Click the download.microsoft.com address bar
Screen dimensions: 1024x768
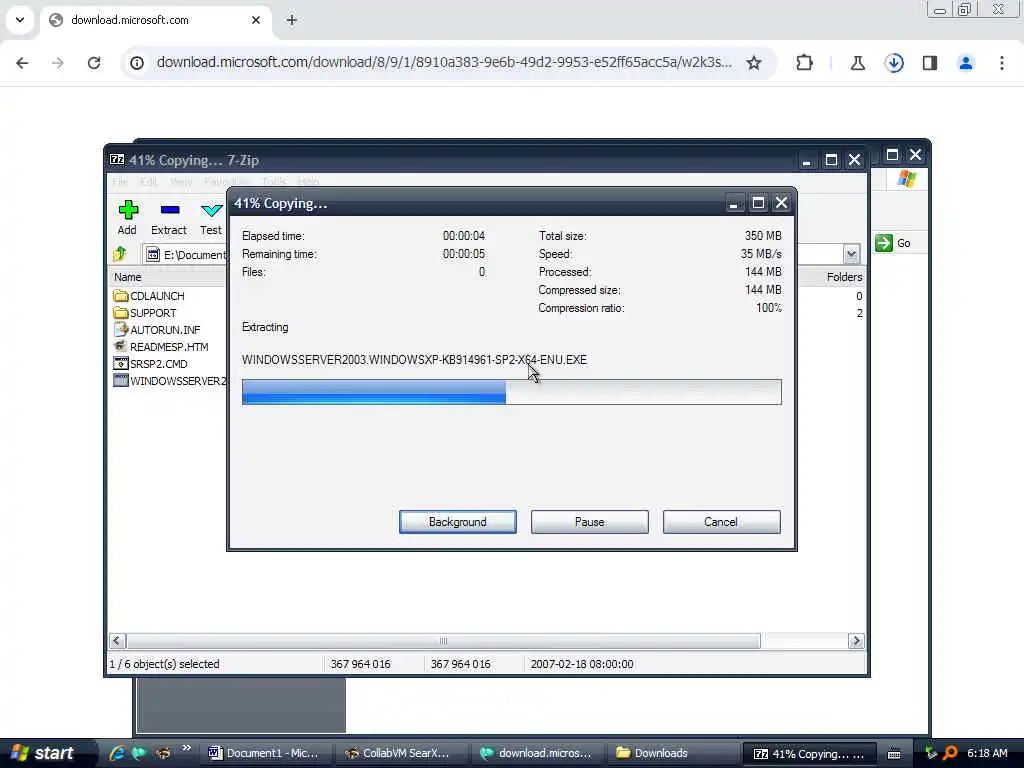pyautogui.click(x=444, y=63)
